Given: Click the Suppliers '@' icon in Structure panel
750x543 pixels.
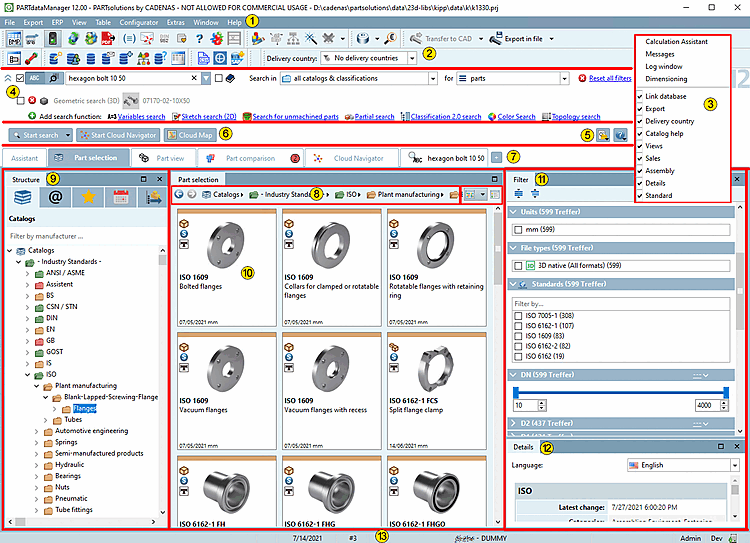Looking at the screenshot, I should pos(56,199).
